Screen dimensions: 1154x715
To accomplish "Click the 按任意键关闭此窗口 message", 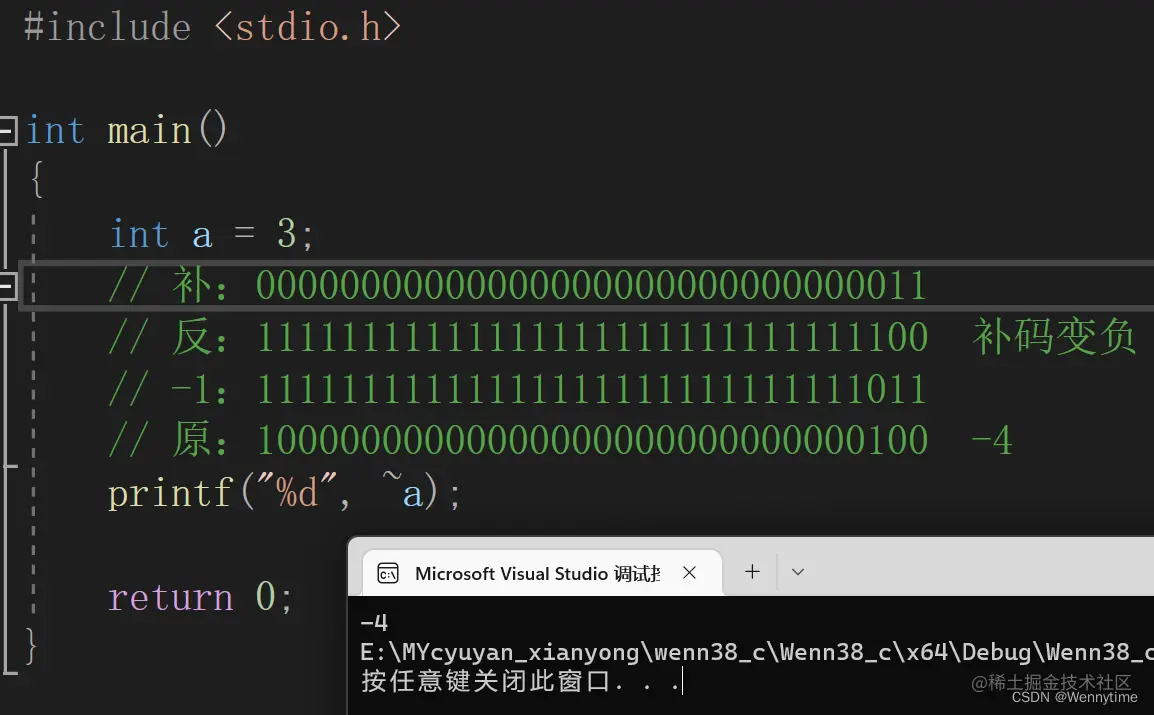I will (520, 681).
